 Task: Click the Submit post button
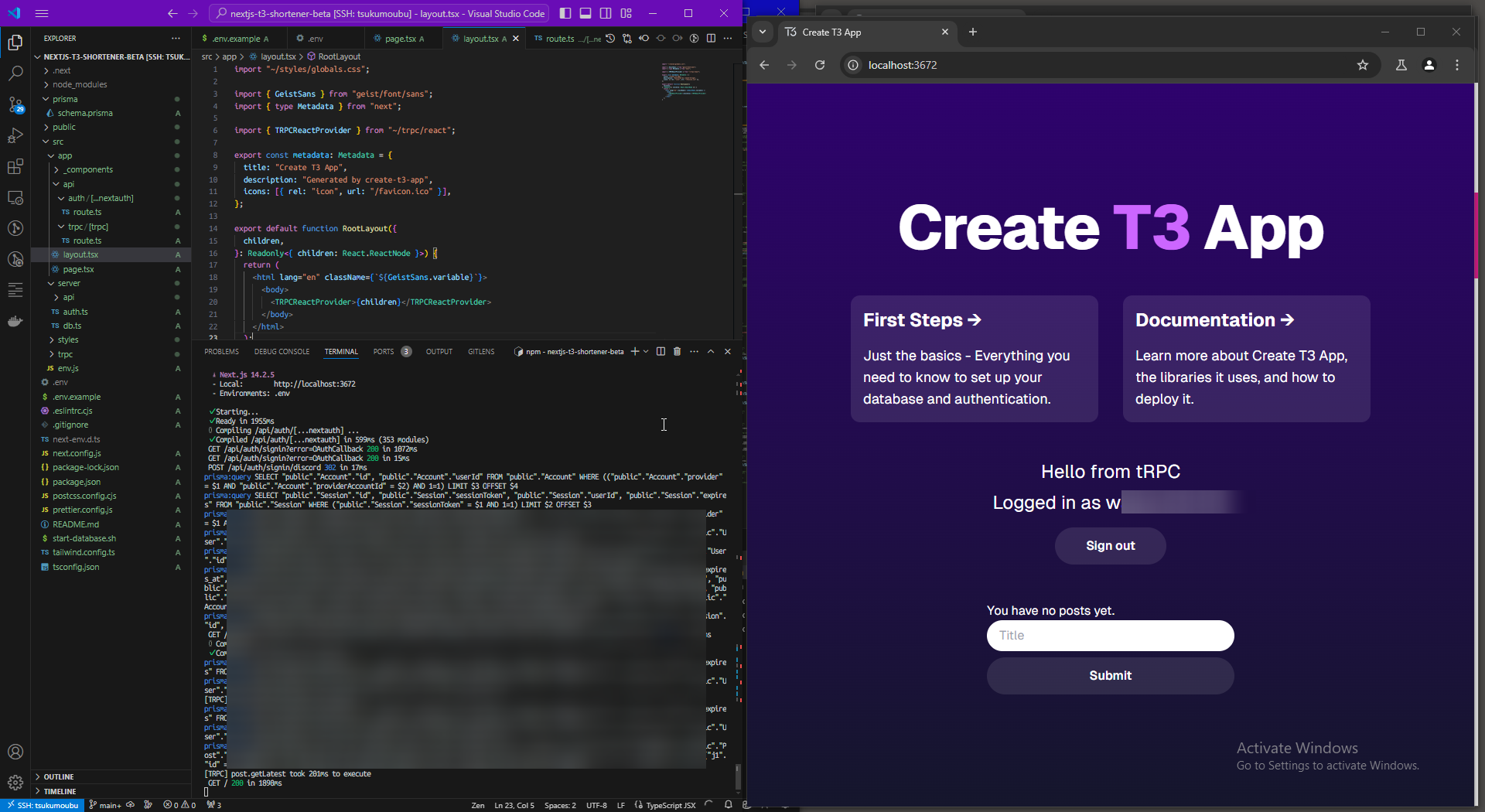(x=1110, y=676)
